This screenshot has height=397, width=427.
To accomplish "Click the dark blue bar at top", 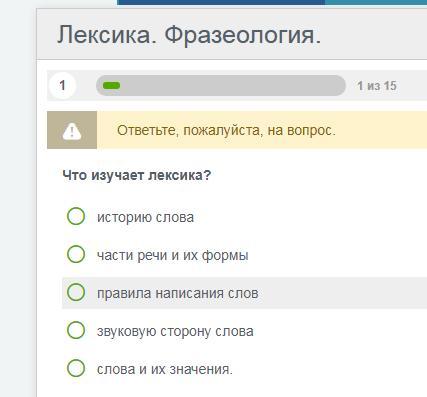I will click(x=221, y=2).
